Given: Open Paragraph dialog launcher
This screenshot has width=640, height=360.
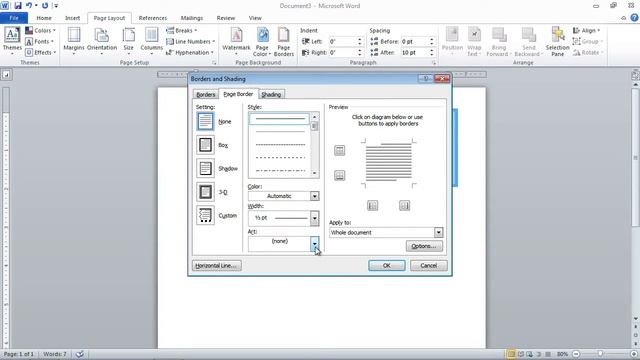Looking at the screenshot, I should tap(433, 63).
